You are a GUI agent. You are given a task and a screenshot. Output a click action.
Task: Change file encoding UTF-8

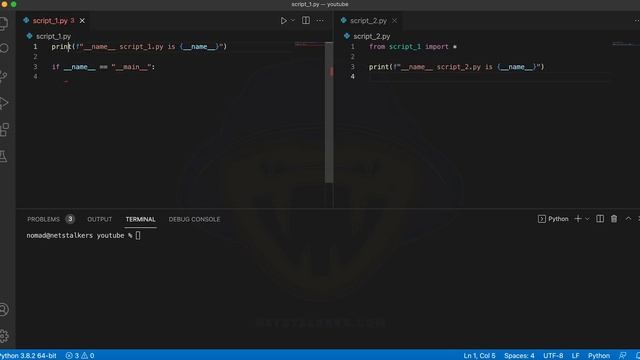[553, 356]
